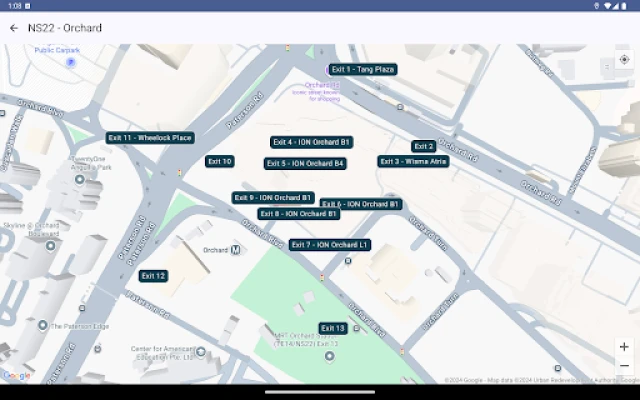640x400 pixels.
Task: Open the Exit 7 - ION Orchard L1 marker
Action: coord(330,245)
